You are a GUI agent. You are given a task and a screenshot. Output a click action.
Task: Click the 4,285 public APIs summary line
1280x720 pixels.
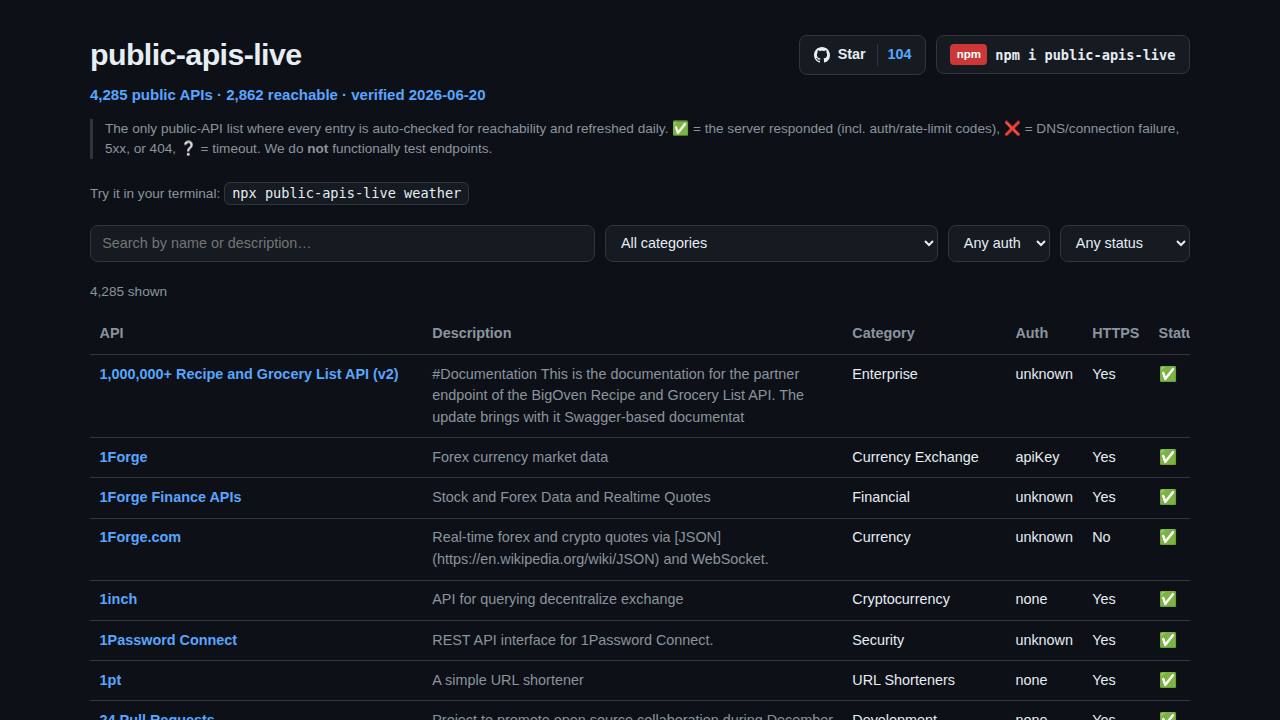(x=288, y=95)
